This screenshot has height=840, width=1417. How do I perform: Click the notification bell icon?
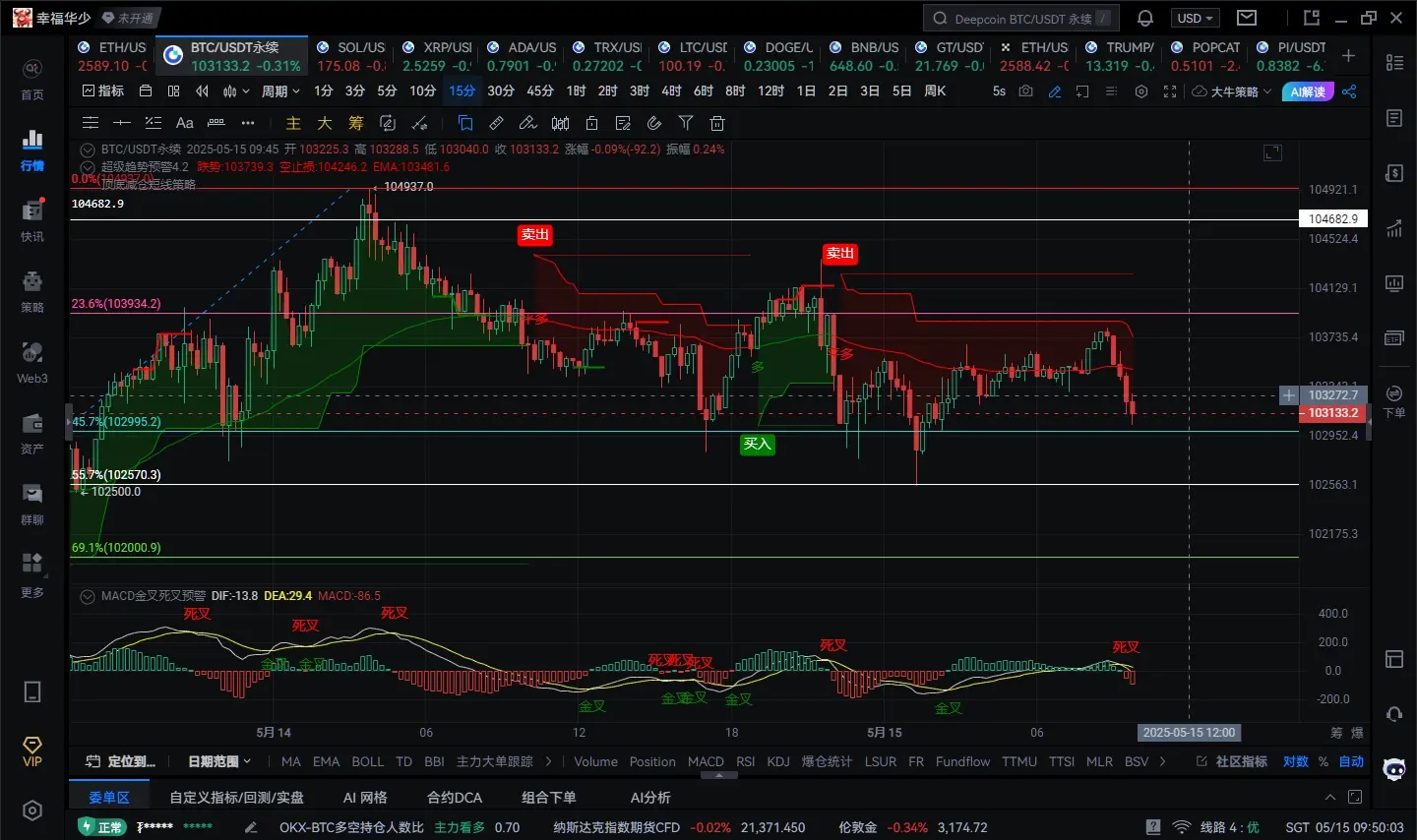coord(1145,18)
